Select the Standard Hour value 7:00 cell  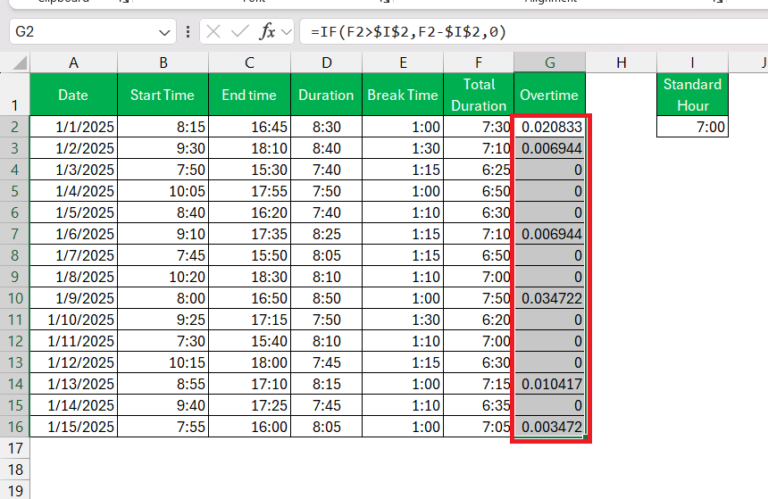coord(693,127)
